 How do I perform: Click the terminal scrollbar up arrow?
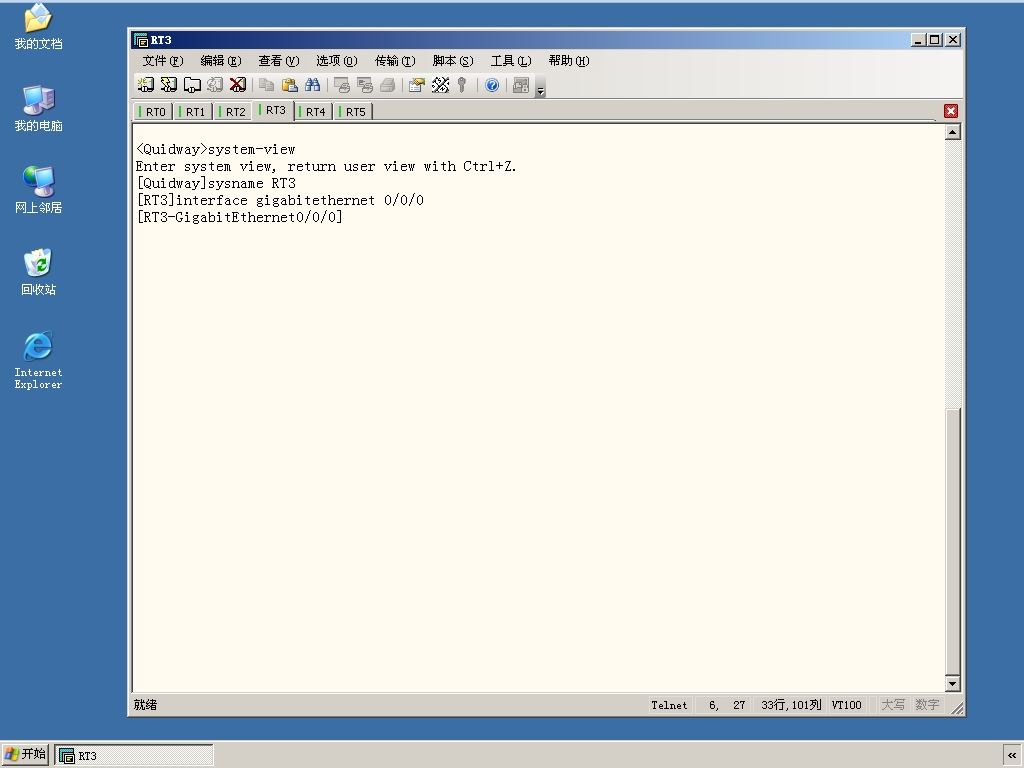point(953,133)
